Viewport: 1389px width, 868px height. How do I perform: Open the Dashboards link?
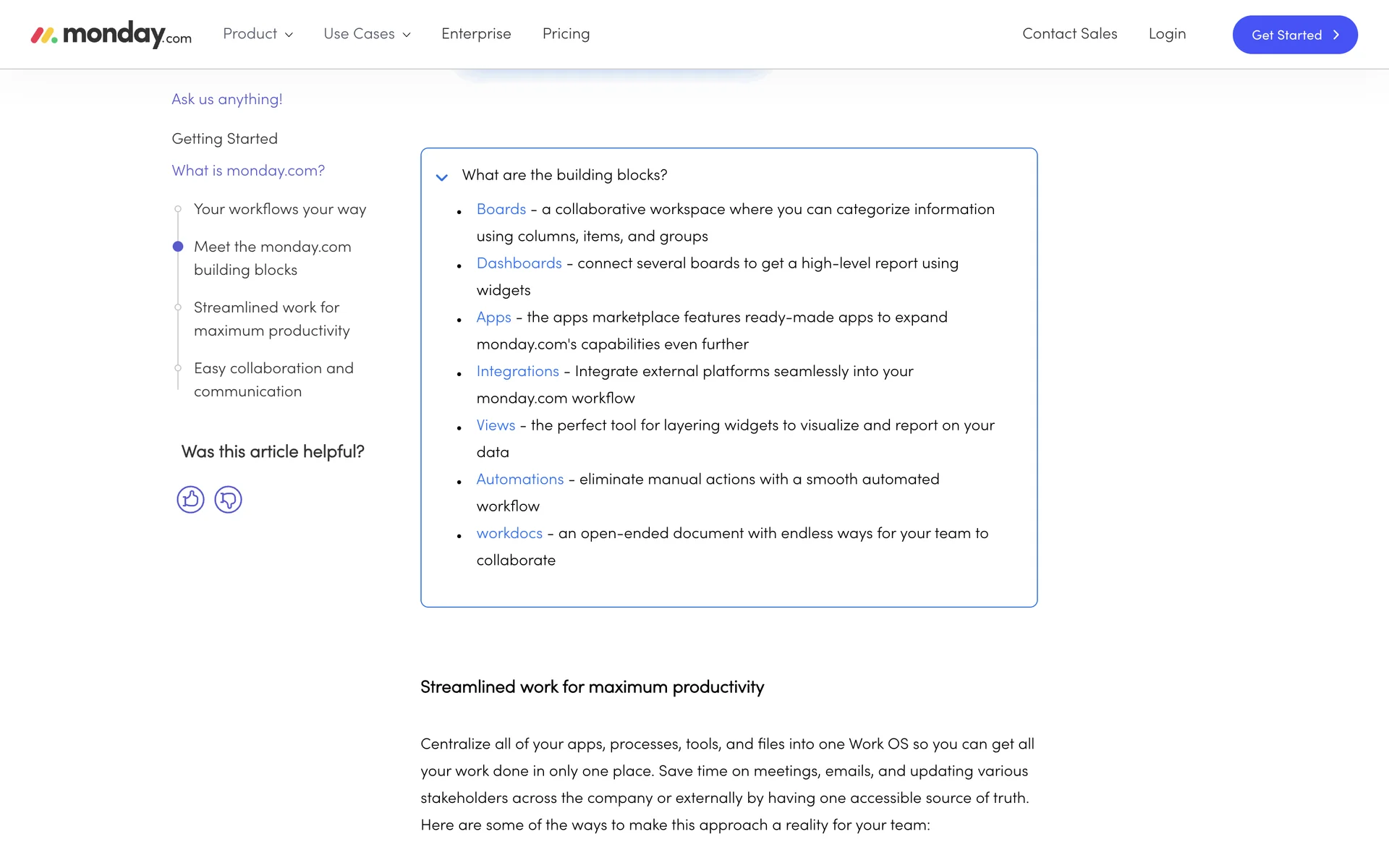coord(519,263)
